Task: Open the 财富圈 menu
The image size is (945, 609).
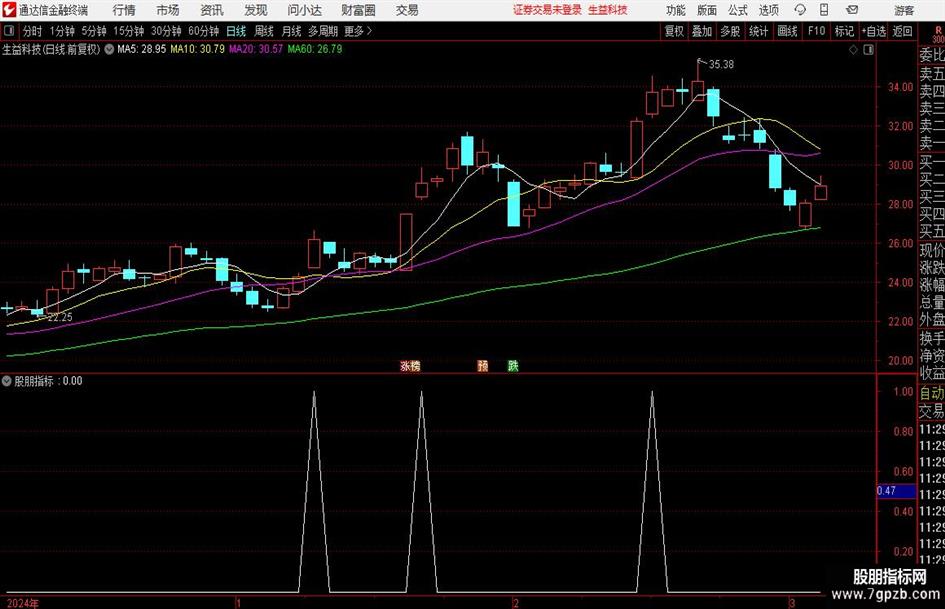Action: 358,10
